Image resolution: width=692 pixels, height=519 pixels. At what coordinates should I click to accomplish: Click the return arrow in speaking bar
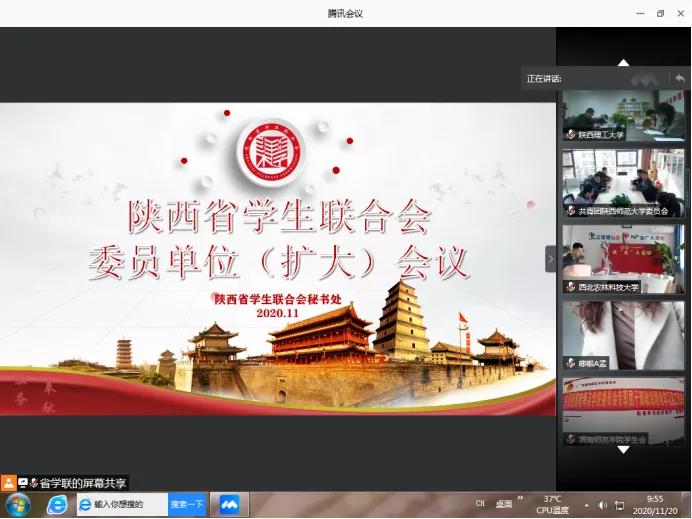pos(680,78)
